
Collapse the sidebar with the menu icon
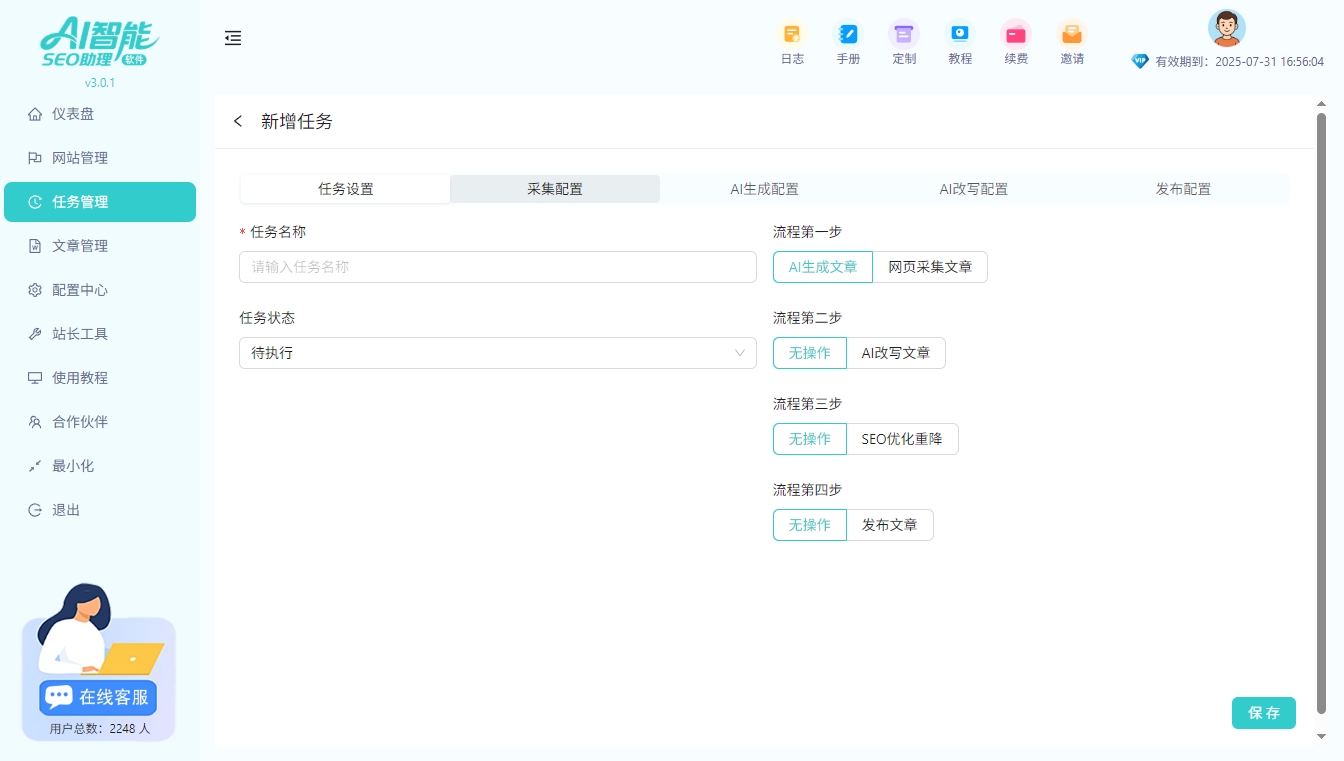tap(233, 38)
